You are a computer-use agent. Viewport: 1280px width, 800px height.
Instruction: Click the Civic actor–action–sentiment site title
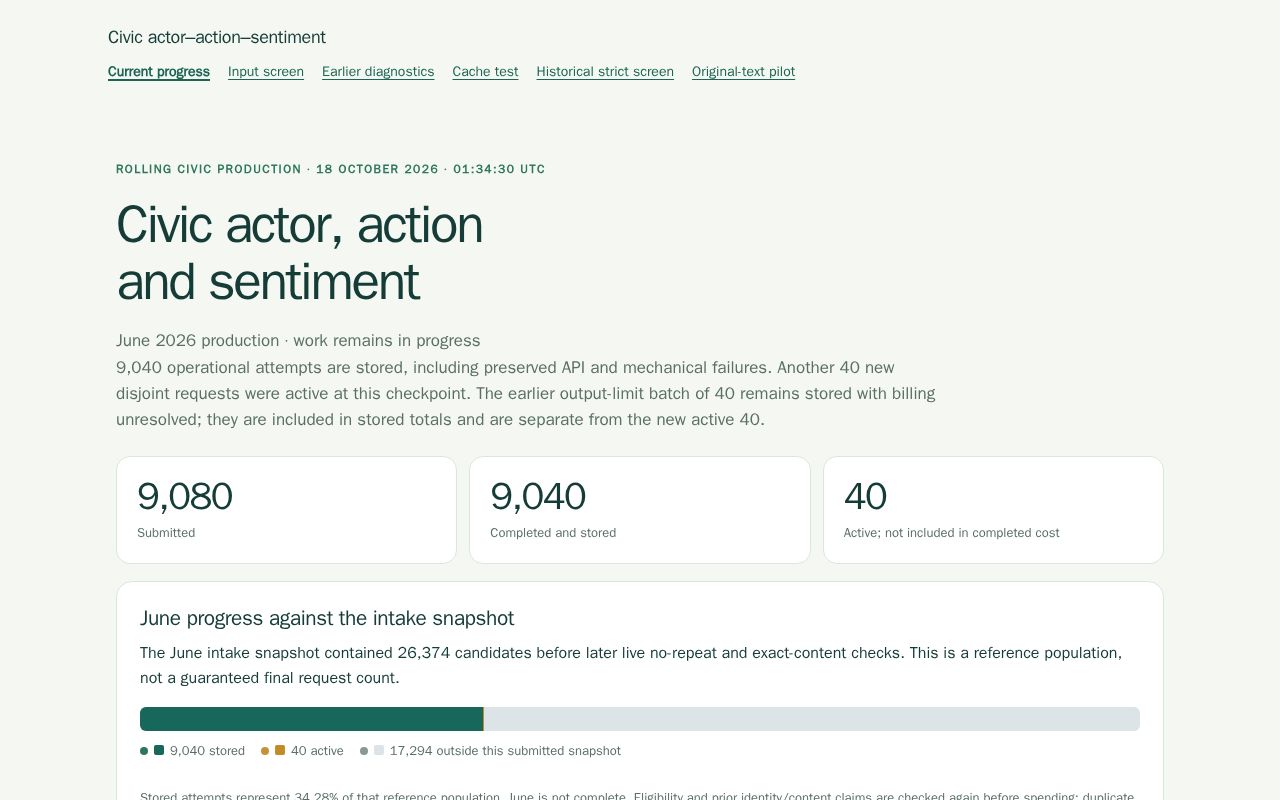217,37
